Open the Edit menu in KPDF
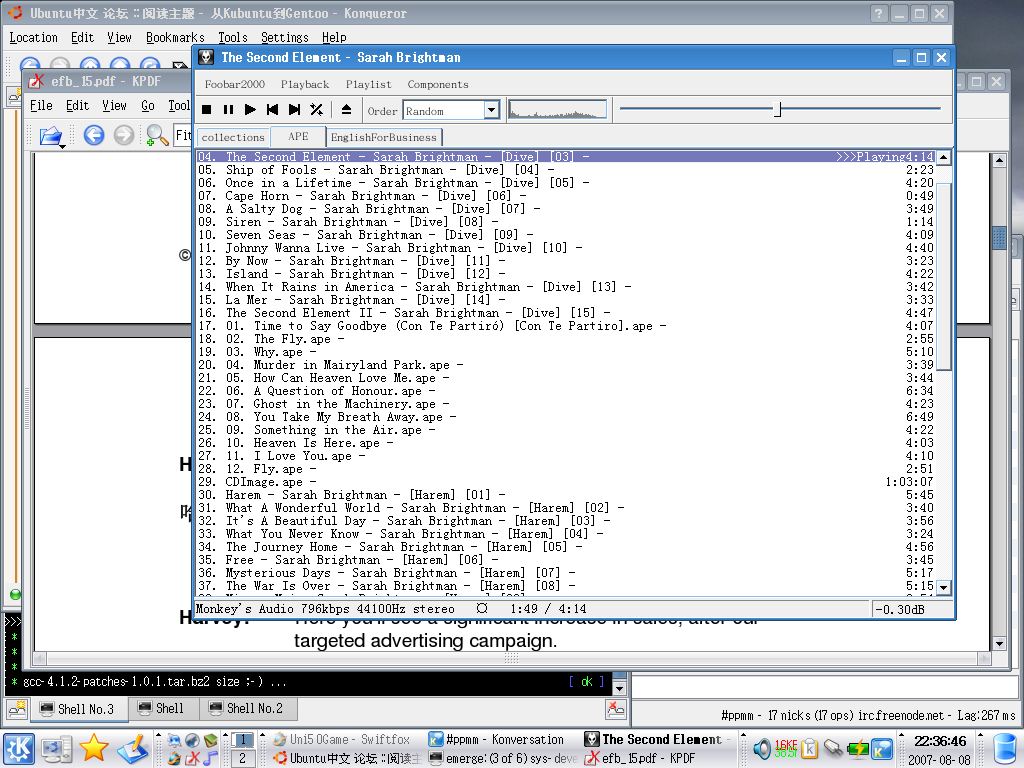Image resolution: width=1024 pixels, height=768 pixels. pyautogui.click(x=77, y=105)
